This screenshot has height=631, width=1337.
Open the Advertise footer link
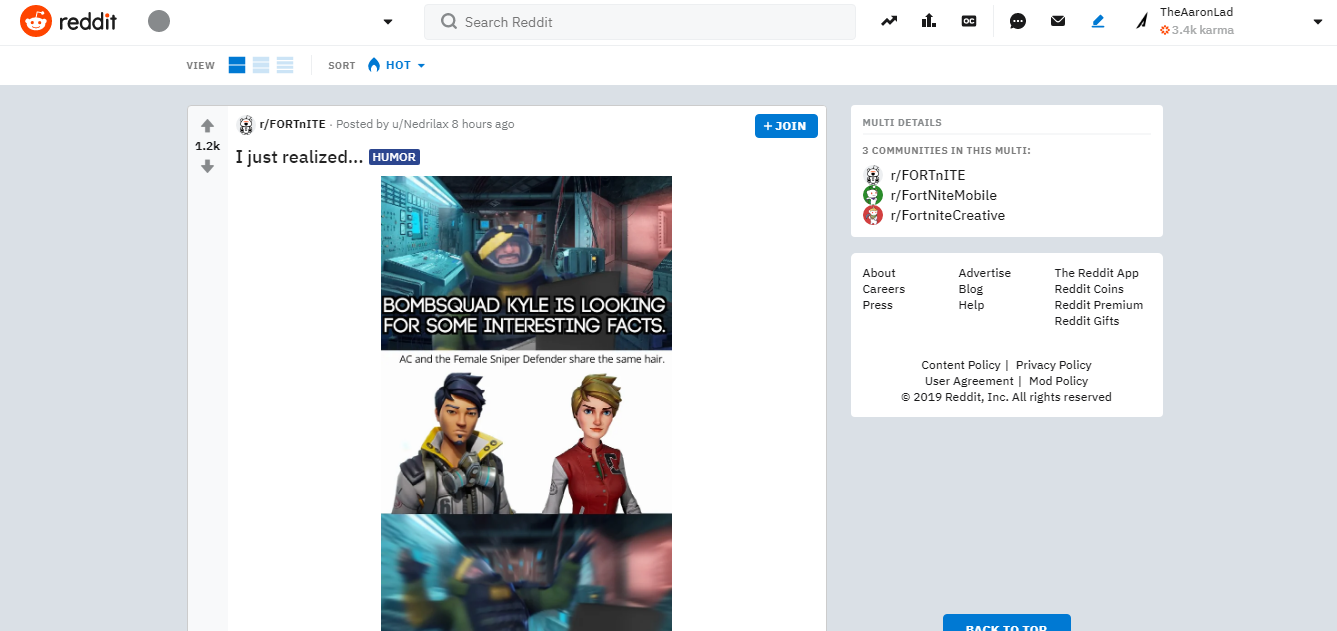(x=985, y=273)
